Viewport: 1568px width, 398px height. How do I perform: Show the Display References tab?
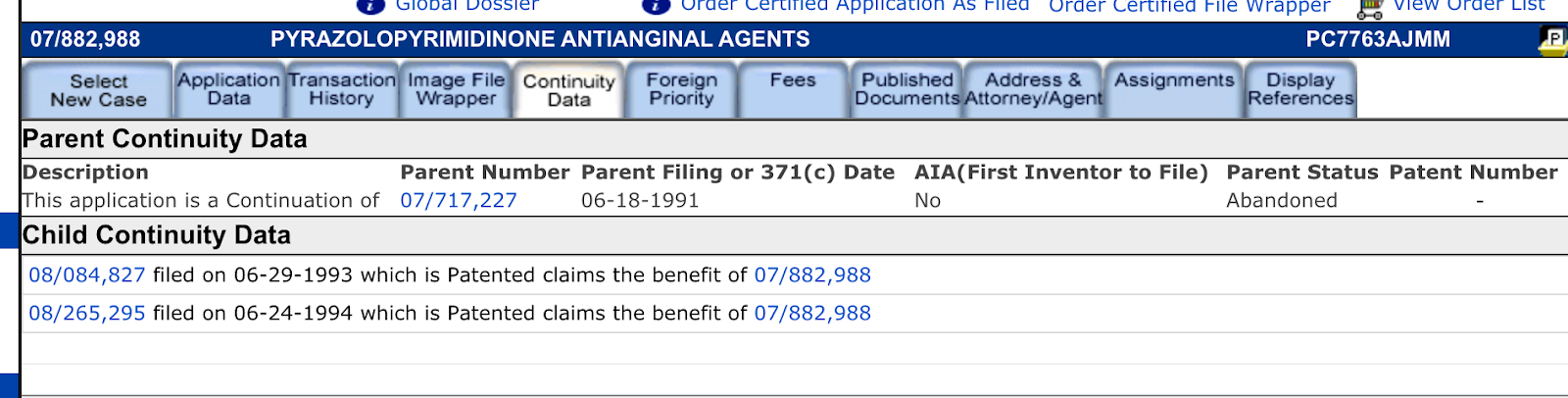click(1300, 89)
